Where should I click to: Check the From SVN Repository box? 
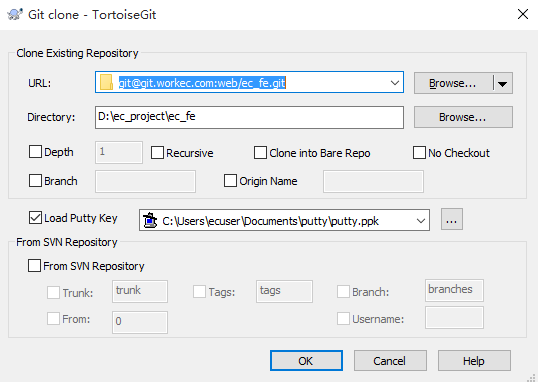34,266
